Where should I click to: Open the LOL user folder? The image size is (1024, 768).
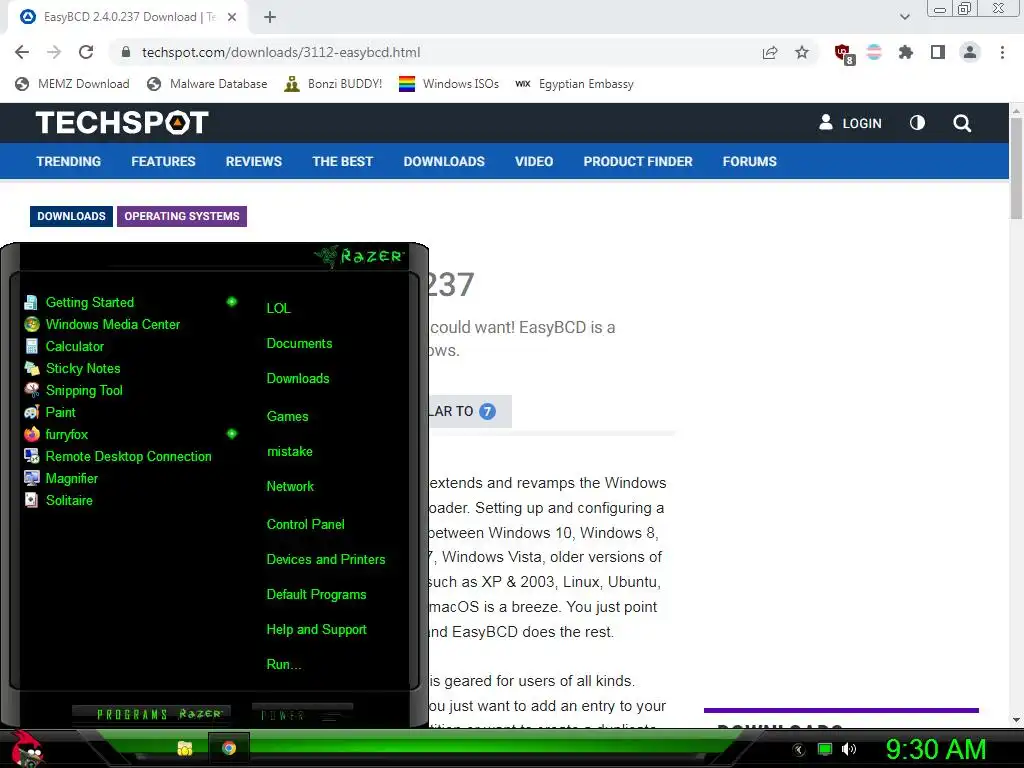278,308
